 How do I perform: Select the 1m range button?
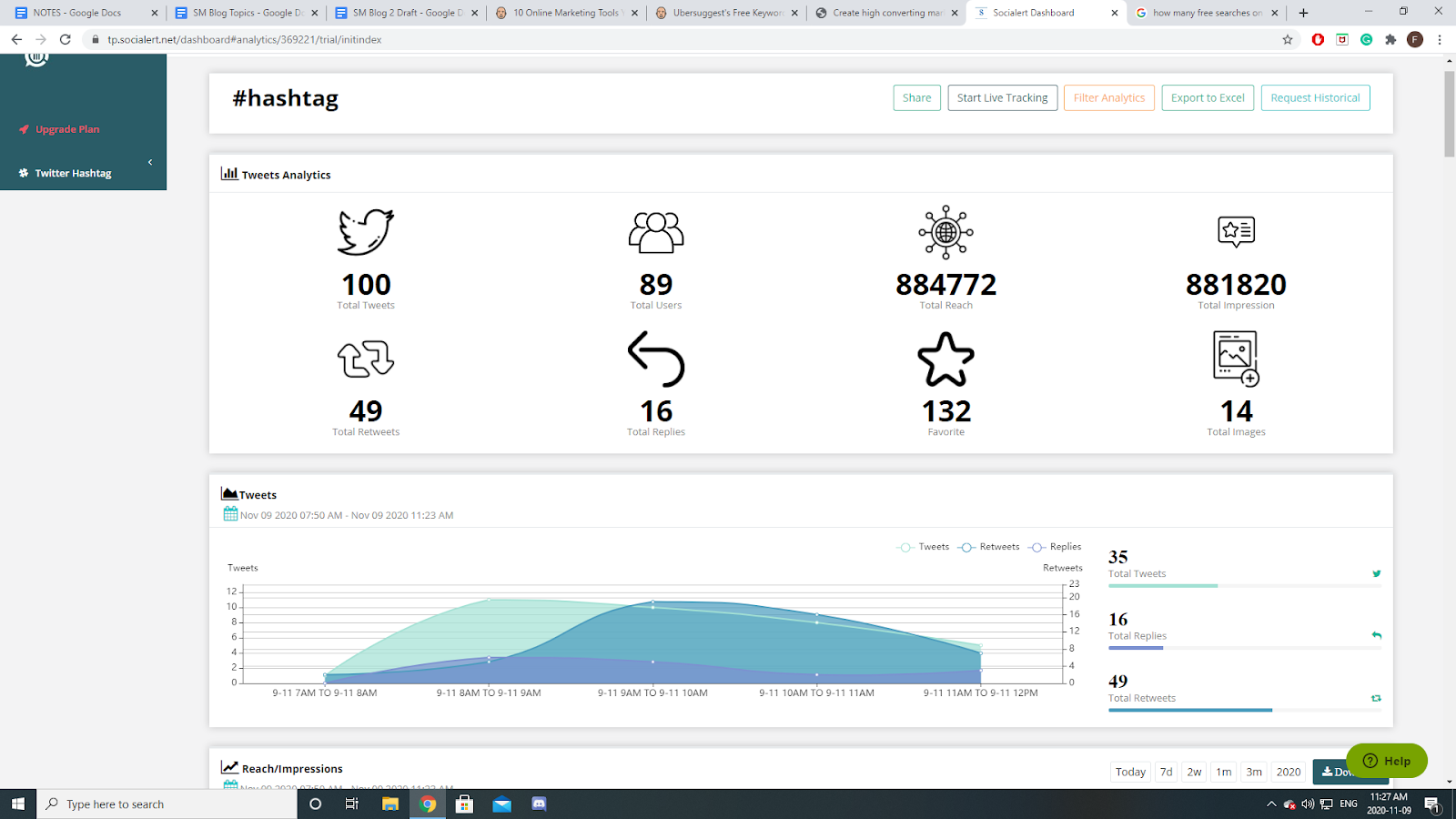1224,772
